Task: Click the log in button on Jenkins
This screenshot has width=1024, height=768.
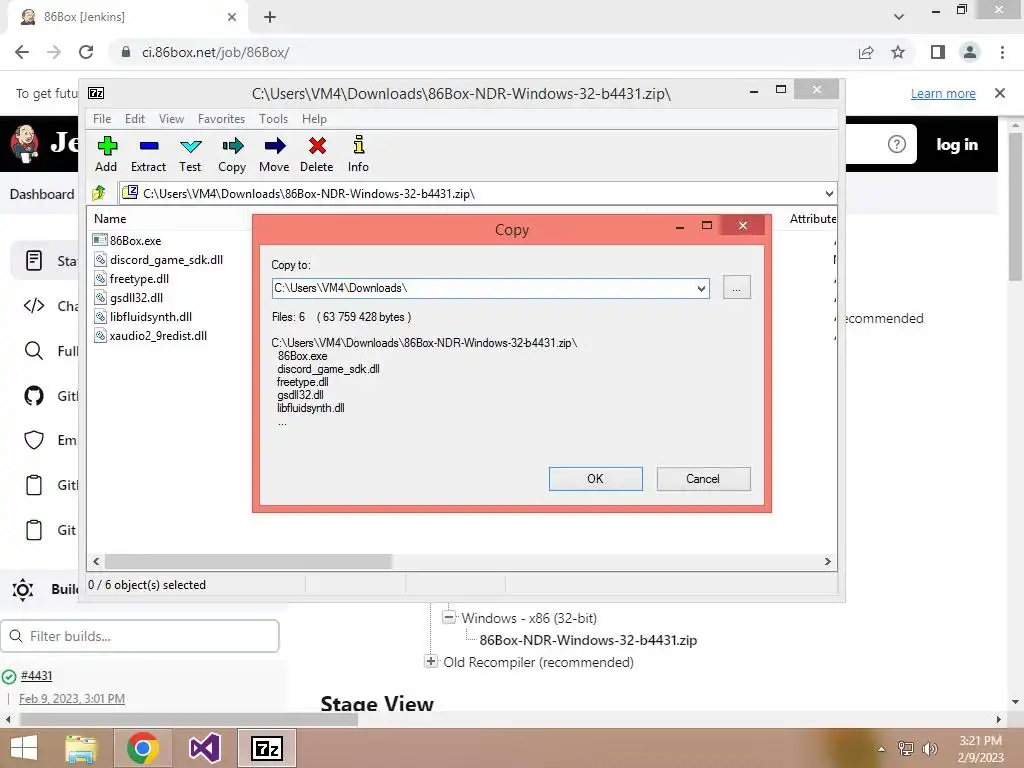Action: 957,144
